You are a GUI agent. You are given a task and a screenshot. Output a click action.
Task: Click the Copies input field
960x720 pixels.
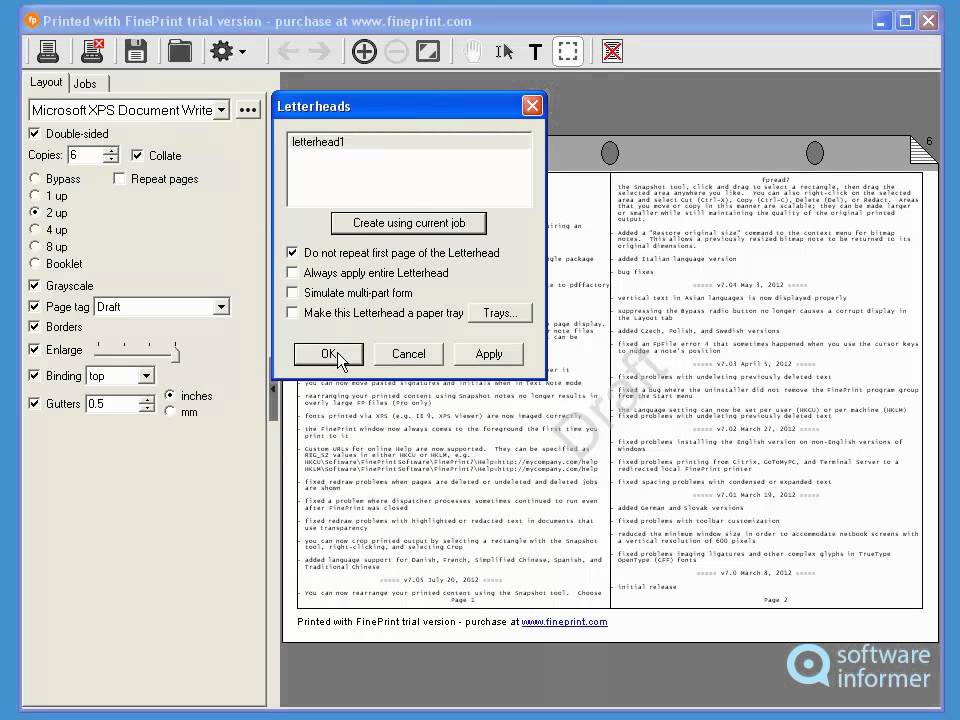(85, 155)
